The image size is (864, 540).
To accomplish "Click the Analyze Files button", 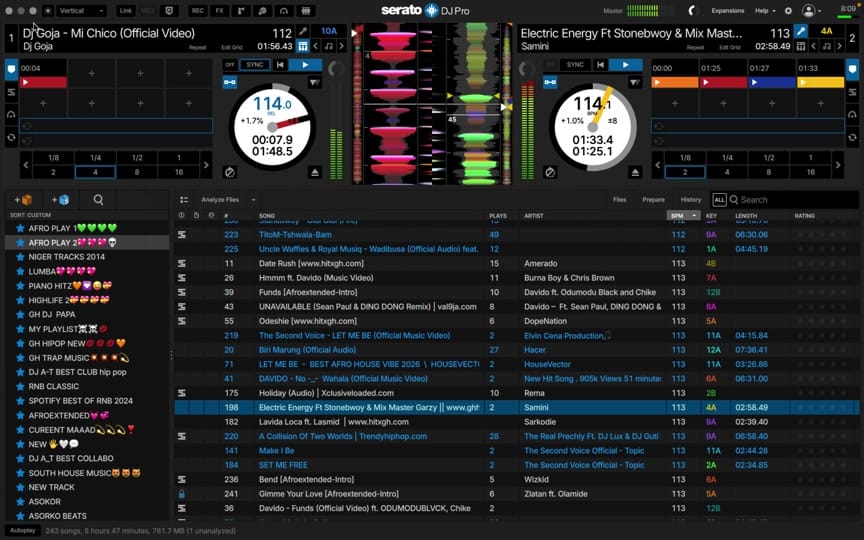I will pos(220,200).
